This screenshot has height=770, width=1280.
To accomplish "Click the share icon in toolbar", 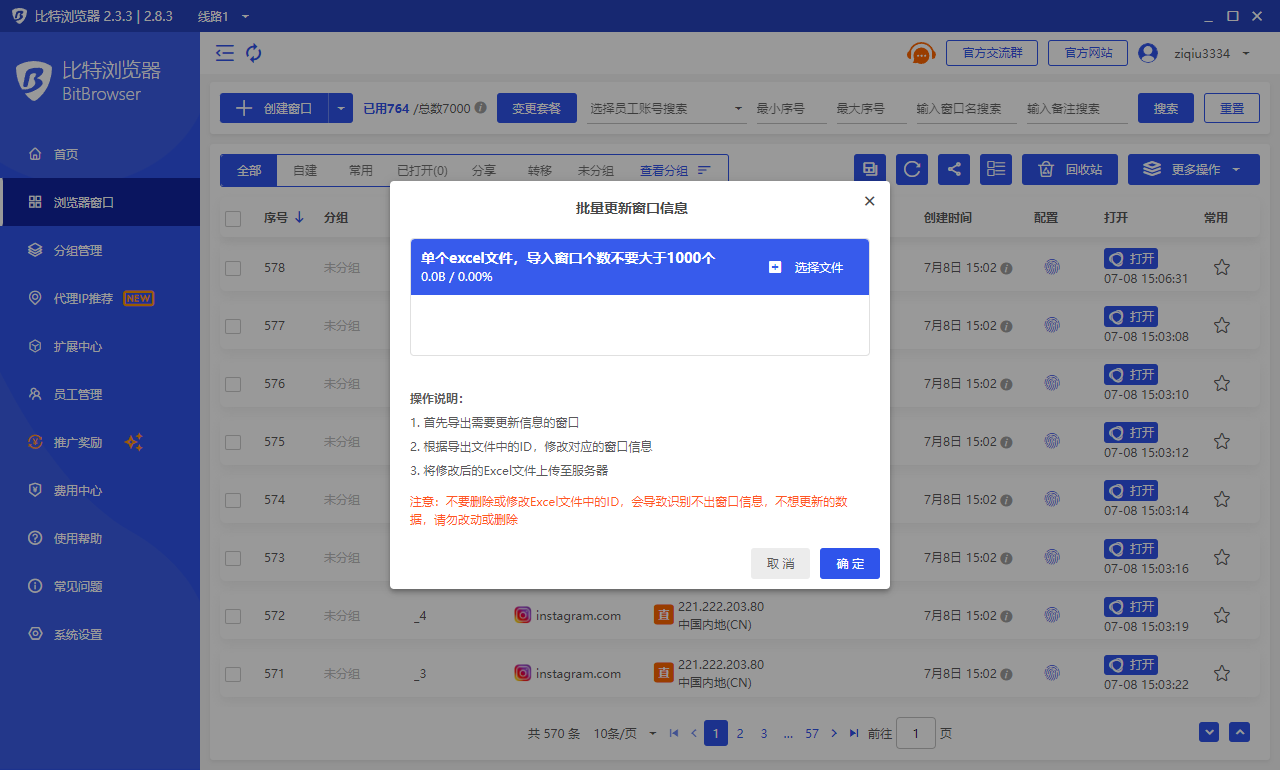I will tap(954, 169).
